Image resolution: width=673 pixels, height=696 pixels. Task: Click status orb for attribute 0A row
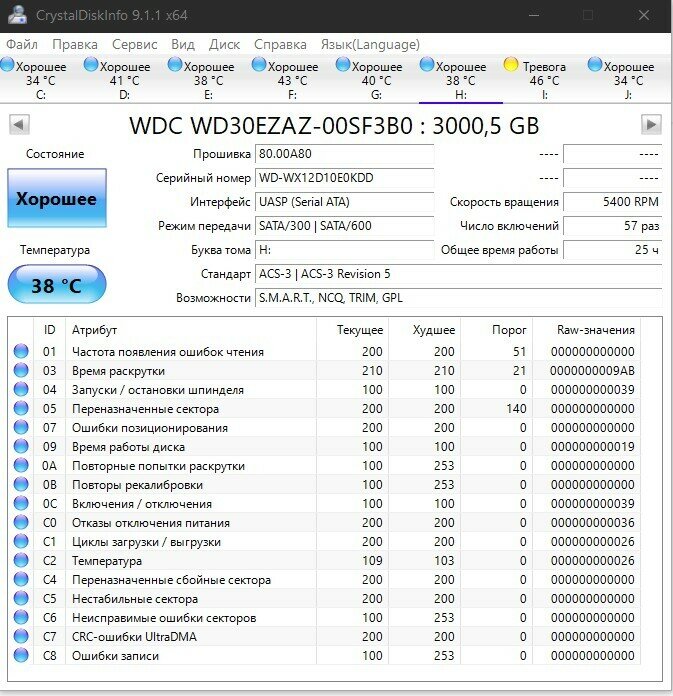pos(21,465)
